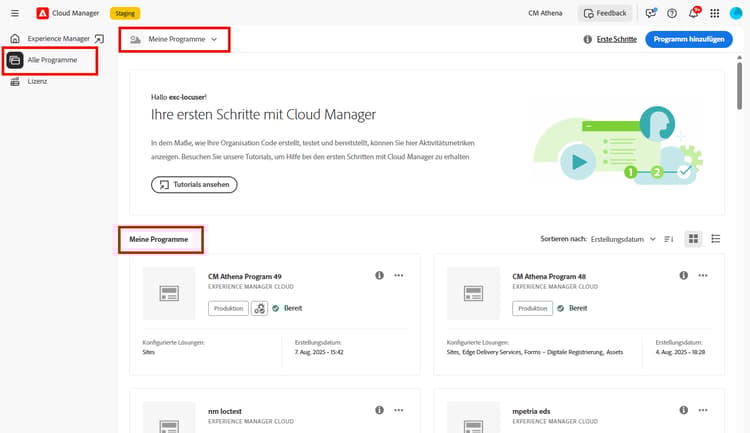Open CM Athena Program 48 title

coord(549,277)
